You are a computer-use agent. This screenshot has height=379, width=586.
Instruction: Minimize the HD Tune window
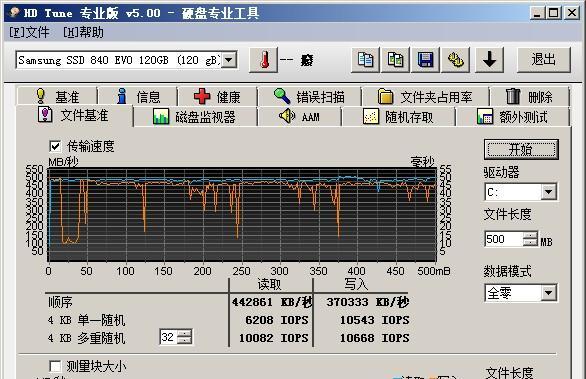[537, 13]
